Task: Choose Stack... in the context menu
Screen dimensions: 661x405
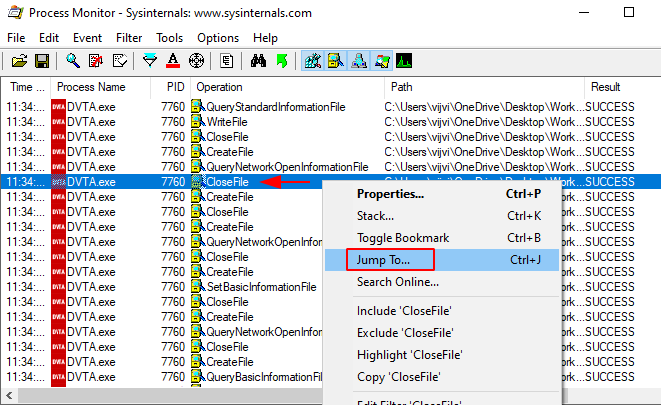Action: (442, 216)
